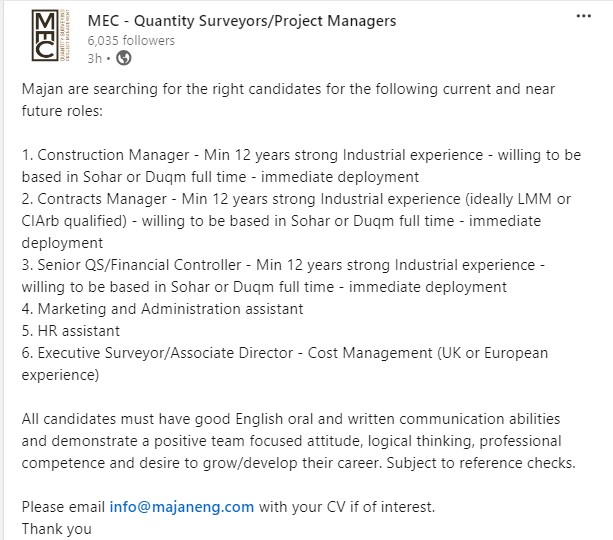Click the Majan are searching intro sentence

coord(288,100)
